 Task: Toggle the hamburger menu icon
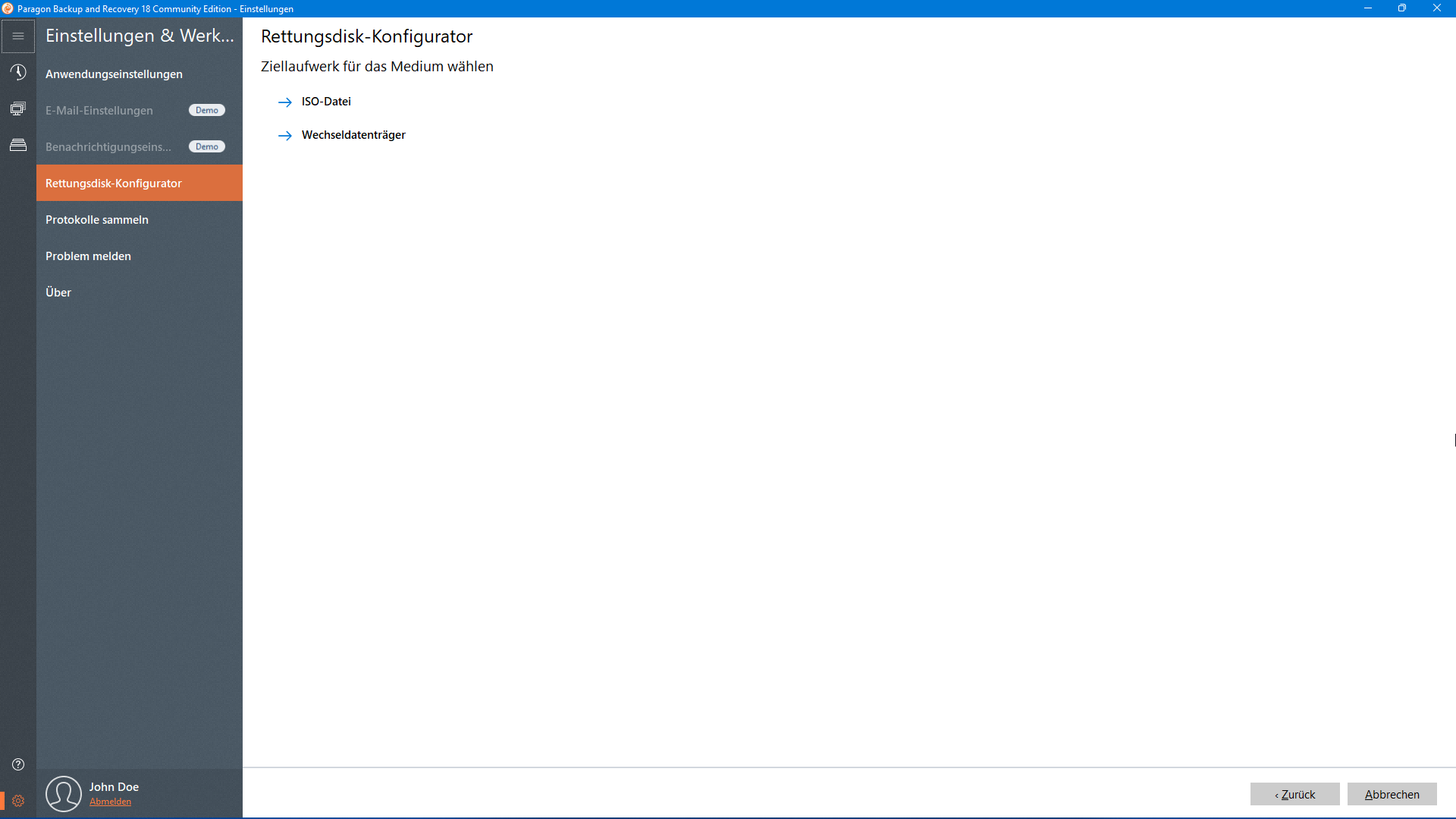pyautogui.click(x=18, y=36)
